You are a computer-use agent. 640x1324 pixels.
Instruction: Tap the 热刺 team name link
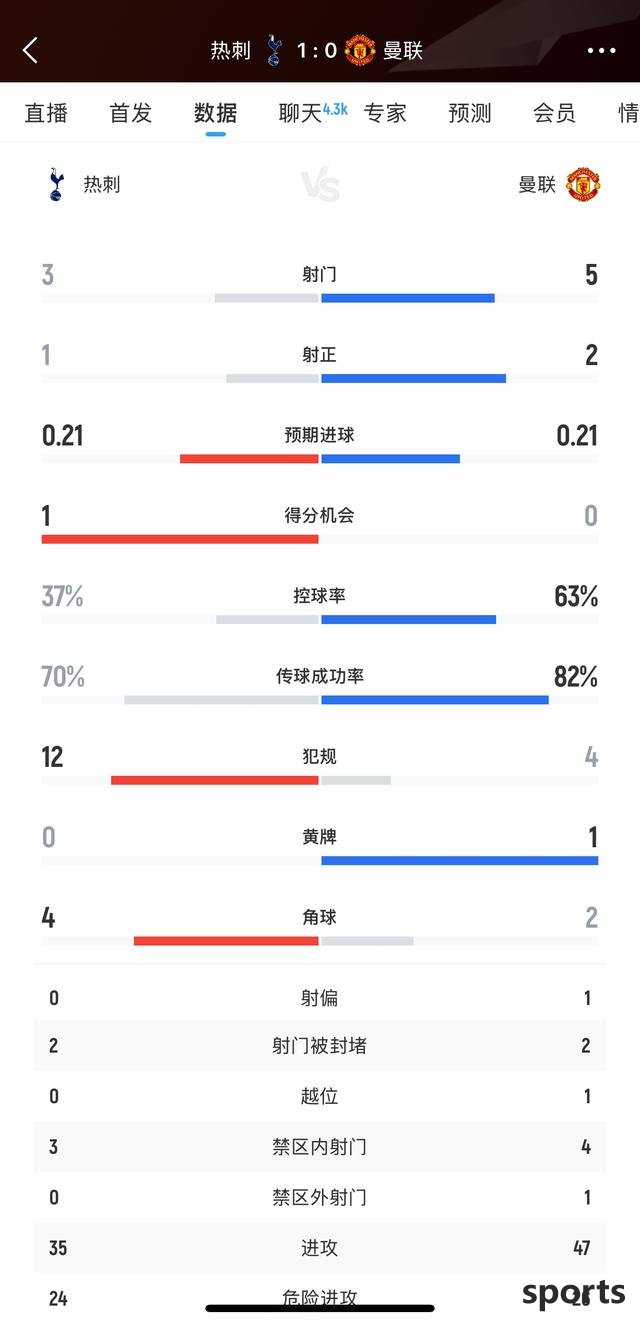point(102,184)
